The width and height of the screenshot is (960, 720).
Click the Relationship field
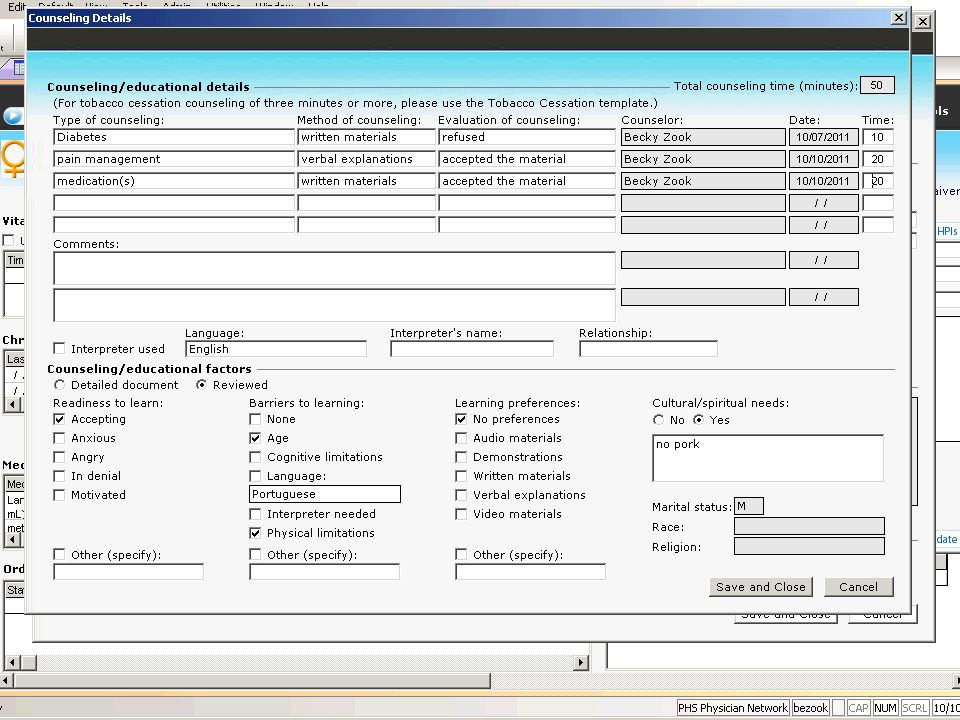pyautogui.click(x=648, y=349)
